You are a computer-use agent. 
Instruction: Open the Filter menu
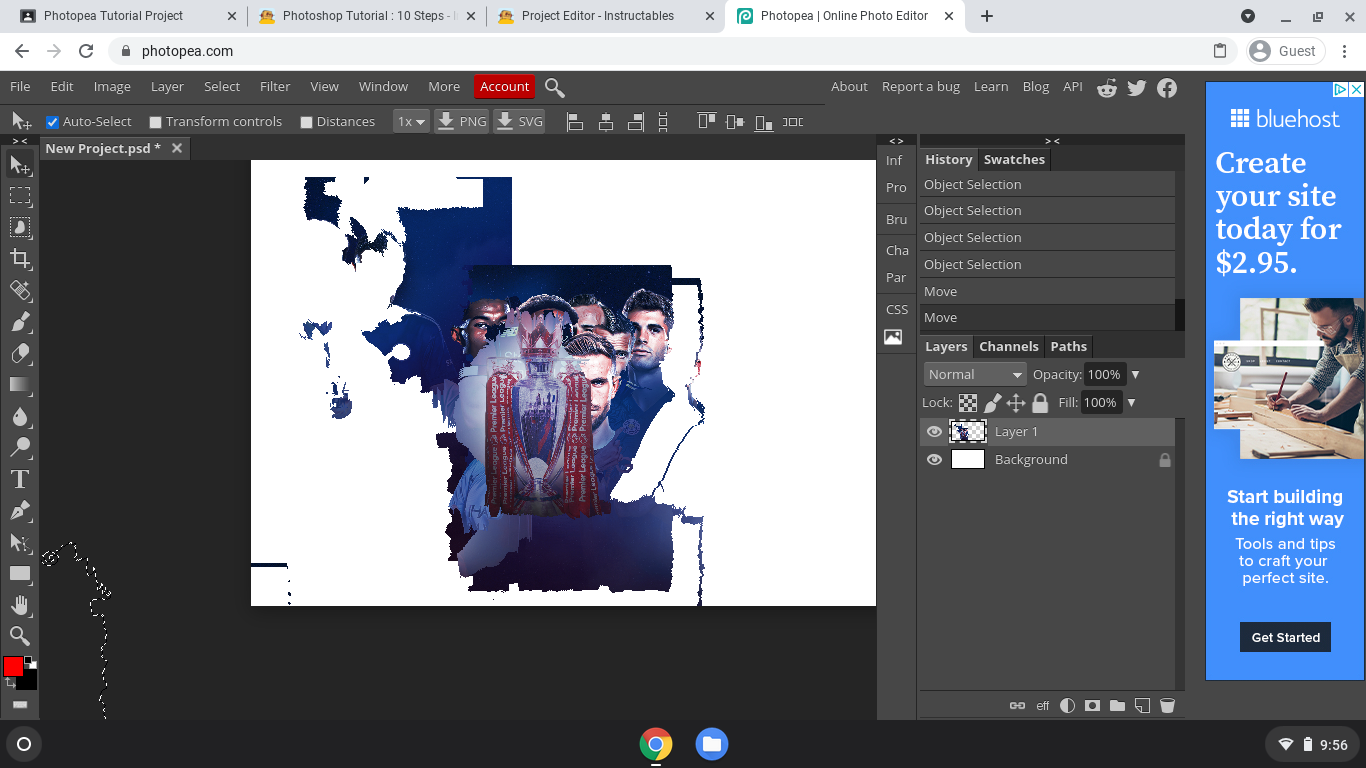pos(275,87)
